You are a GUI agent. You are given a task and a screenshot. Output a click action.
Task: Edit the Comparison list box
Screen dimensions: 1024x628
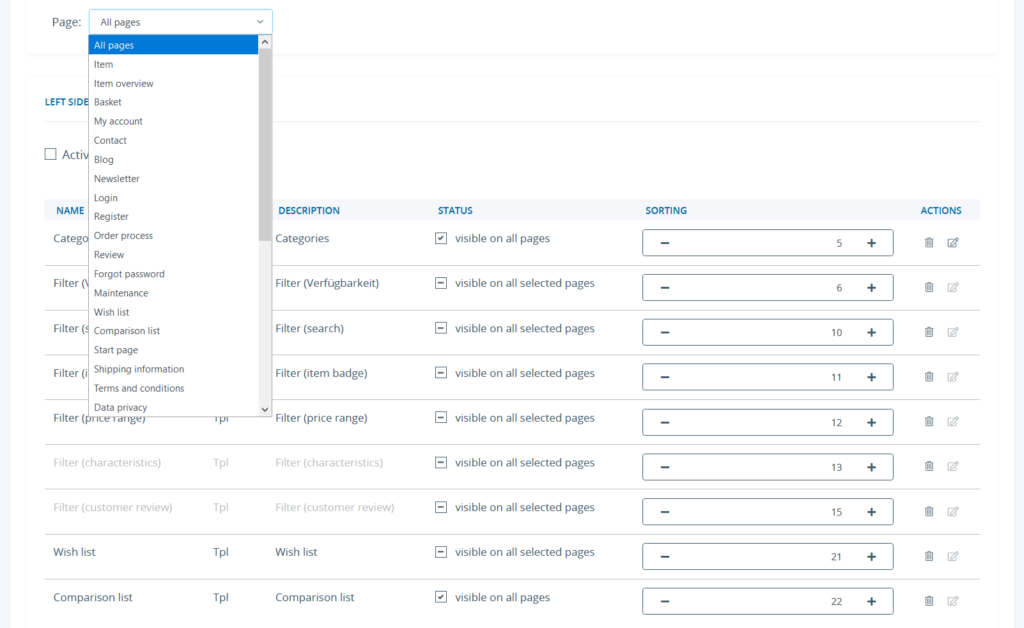pyautogui.click(x=952, y=601)
